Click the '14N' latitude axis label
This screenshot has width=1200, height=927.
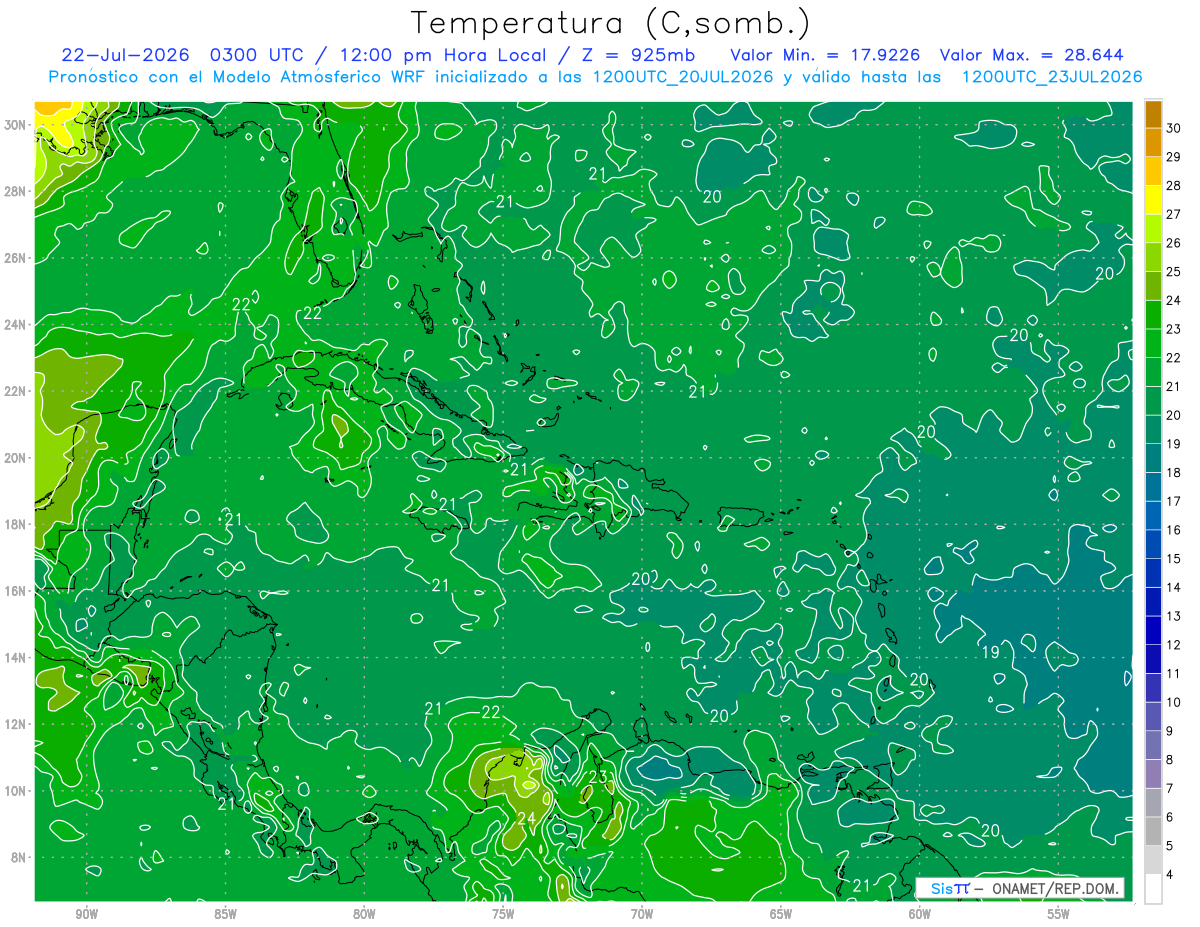(x=17, y=658)
